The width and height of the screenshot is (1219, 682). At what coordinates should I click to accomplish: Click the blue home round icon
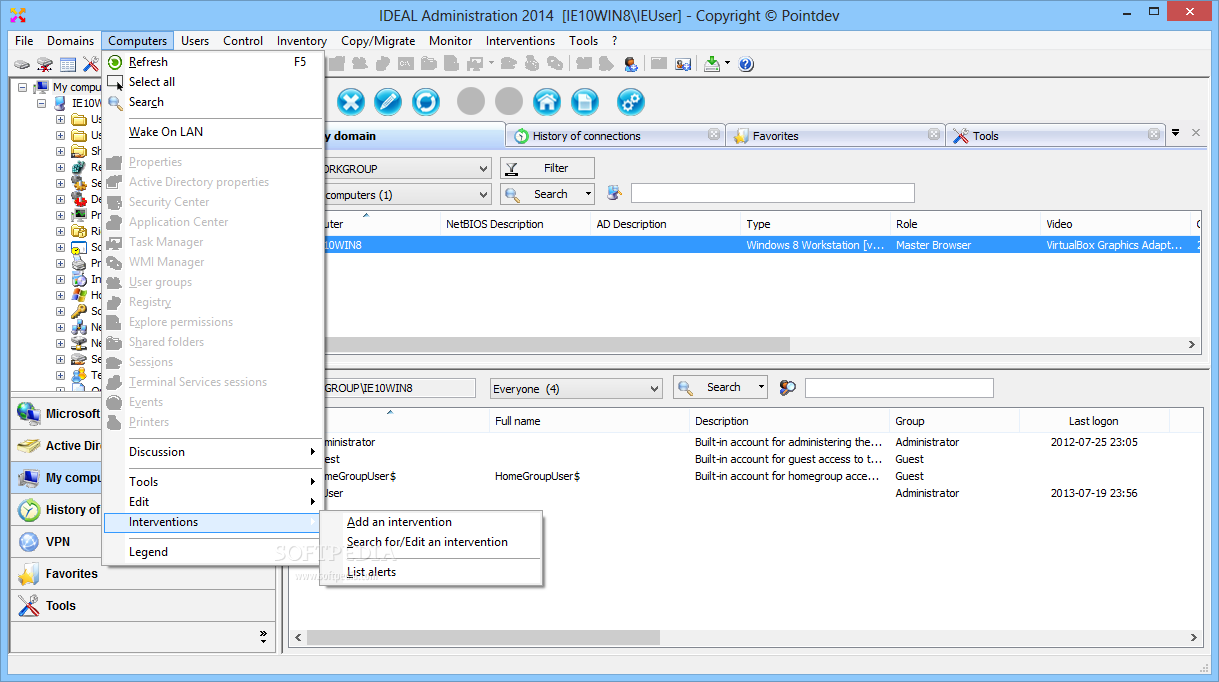point(546,101)
